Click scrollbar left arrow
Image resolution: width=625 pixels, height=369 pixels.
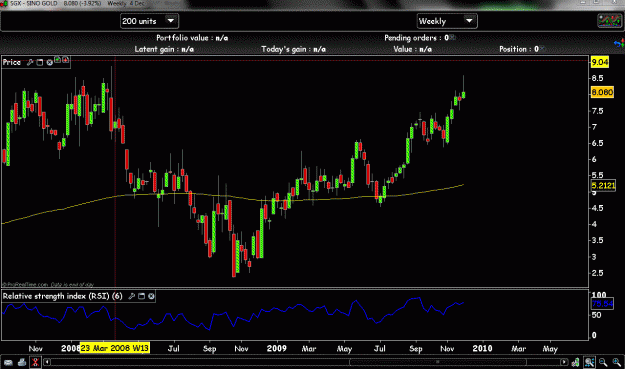(x=47, y=362)
